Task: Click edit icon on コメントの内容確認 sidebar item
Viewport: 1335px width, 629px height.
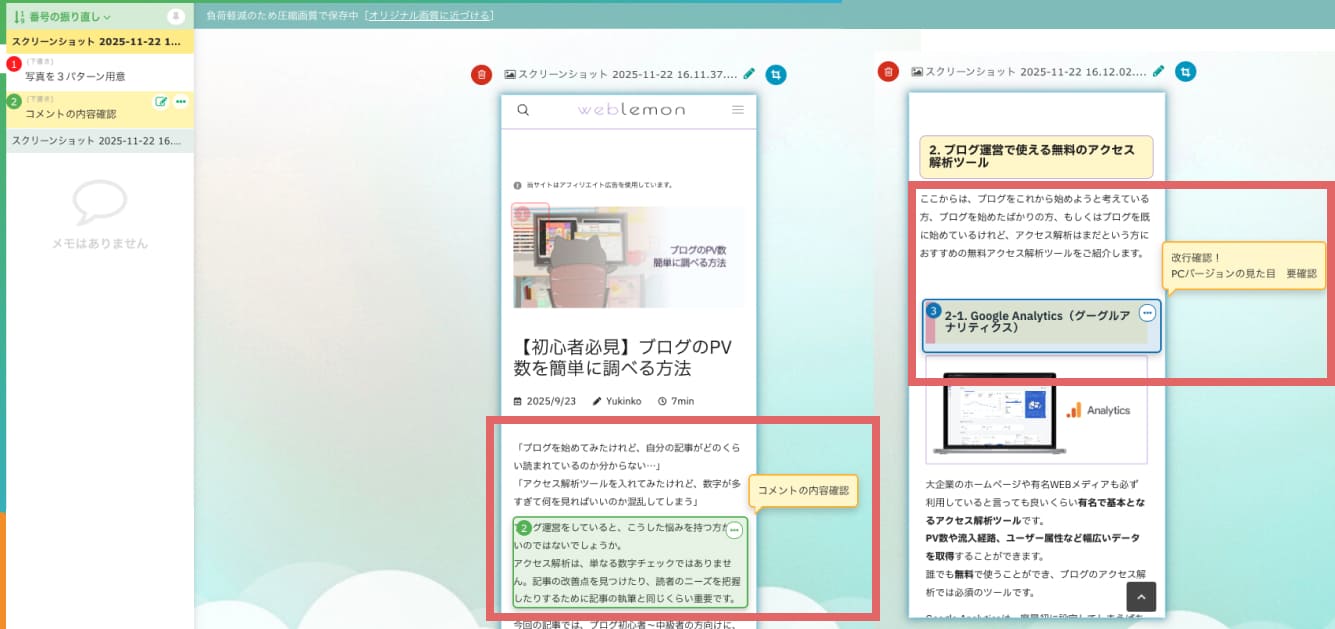Action: click(x=161, y=102)
